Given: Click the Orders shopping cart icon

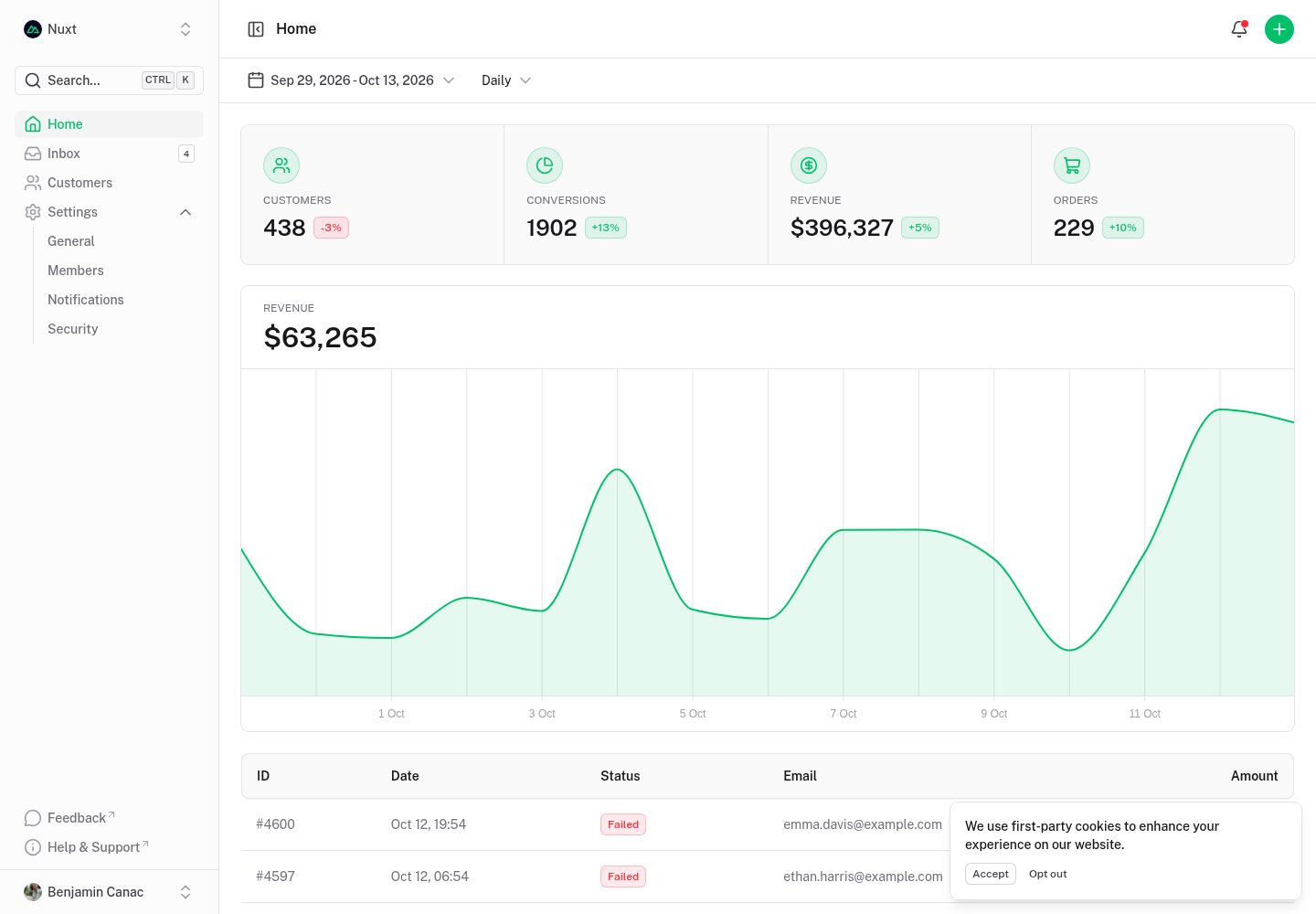Looking at the screenshot, I should click(1072, 165).
